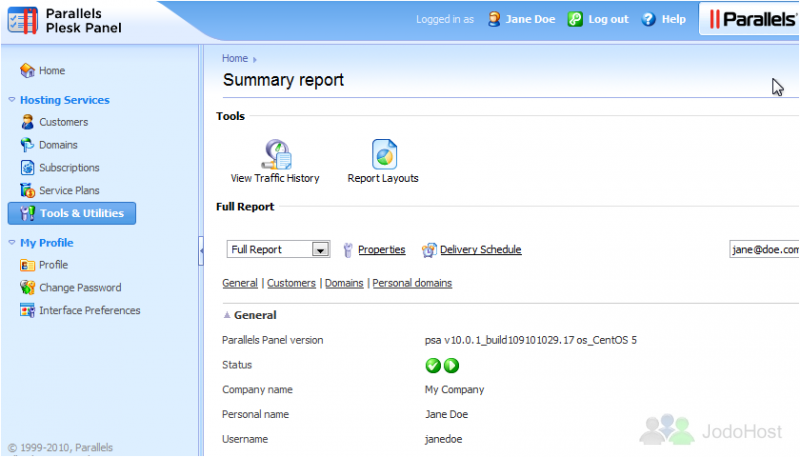Screen dimensions: 800x457
Task: Click the Profile card icon
Action: [27, 265]
